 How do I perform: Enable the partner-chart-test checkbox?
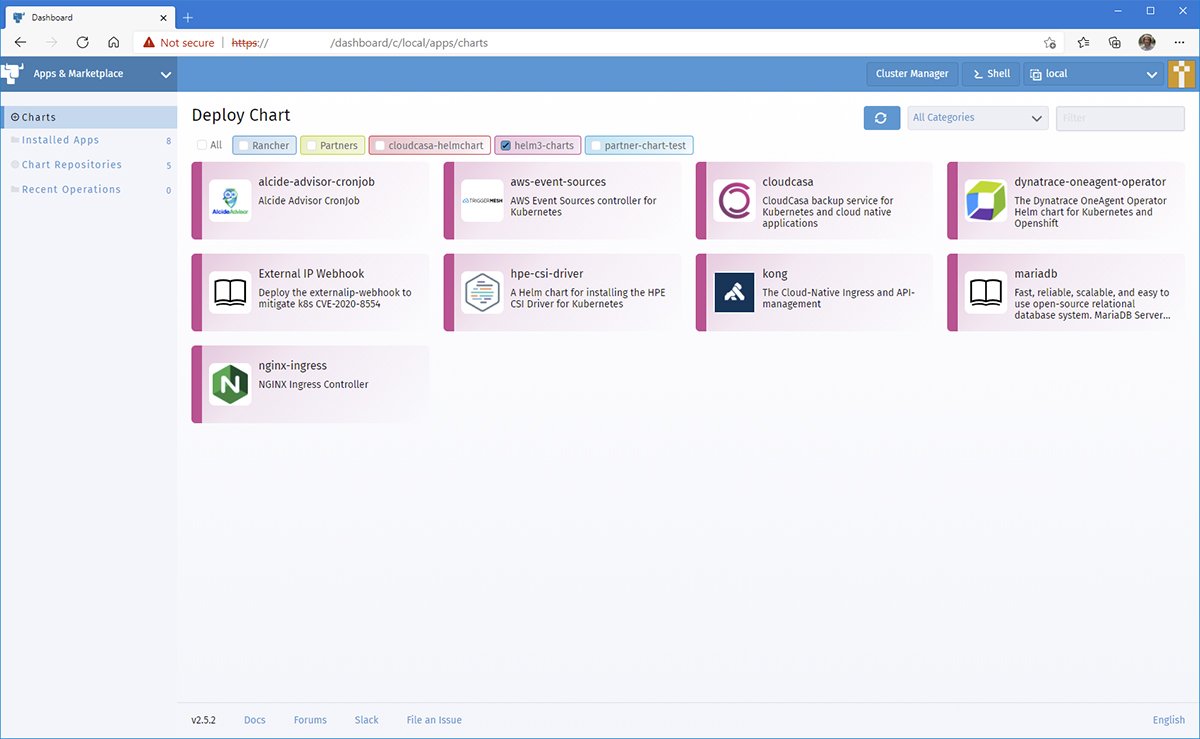pyautogui.click(x=596, y=146)
